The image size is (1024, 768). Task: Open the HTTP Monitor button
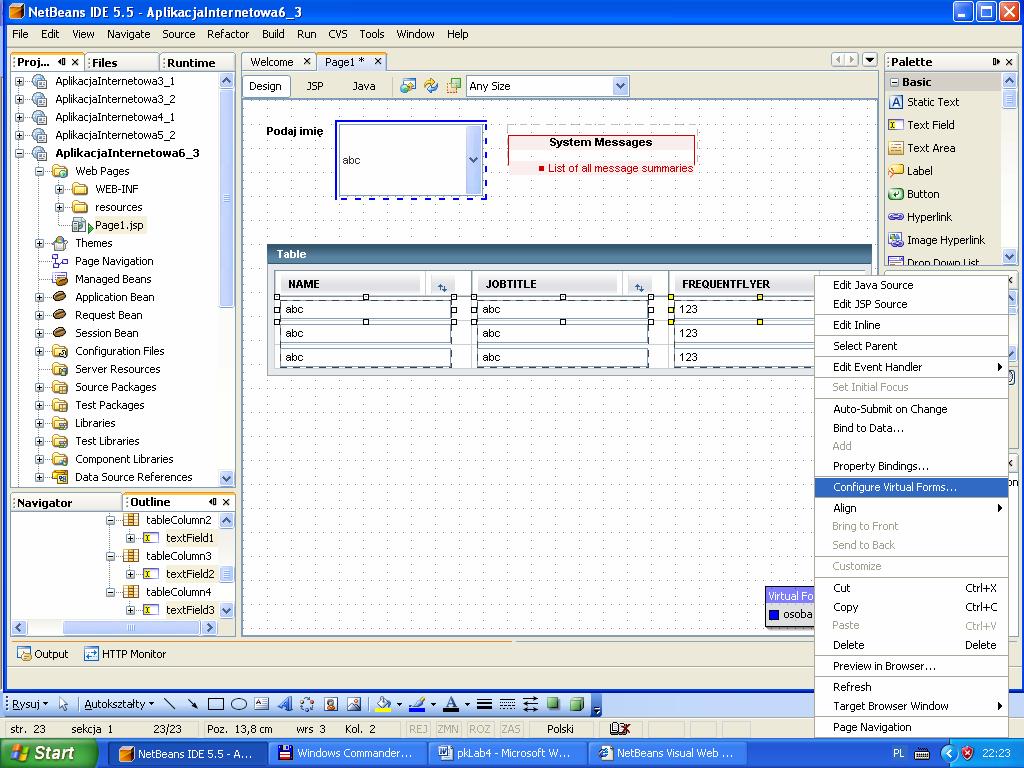pos(125,654)
